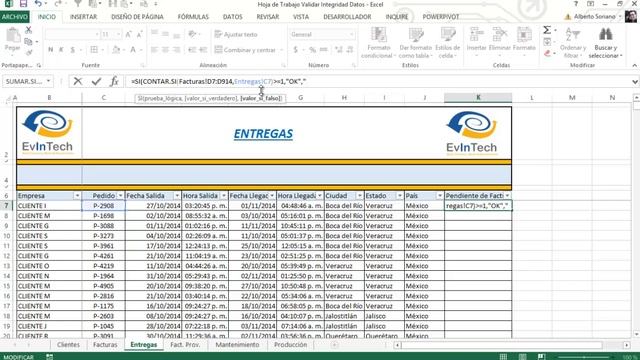Open font color swatch button
Image resolution: width=640 pixels, height=360 pixels.
133,50
